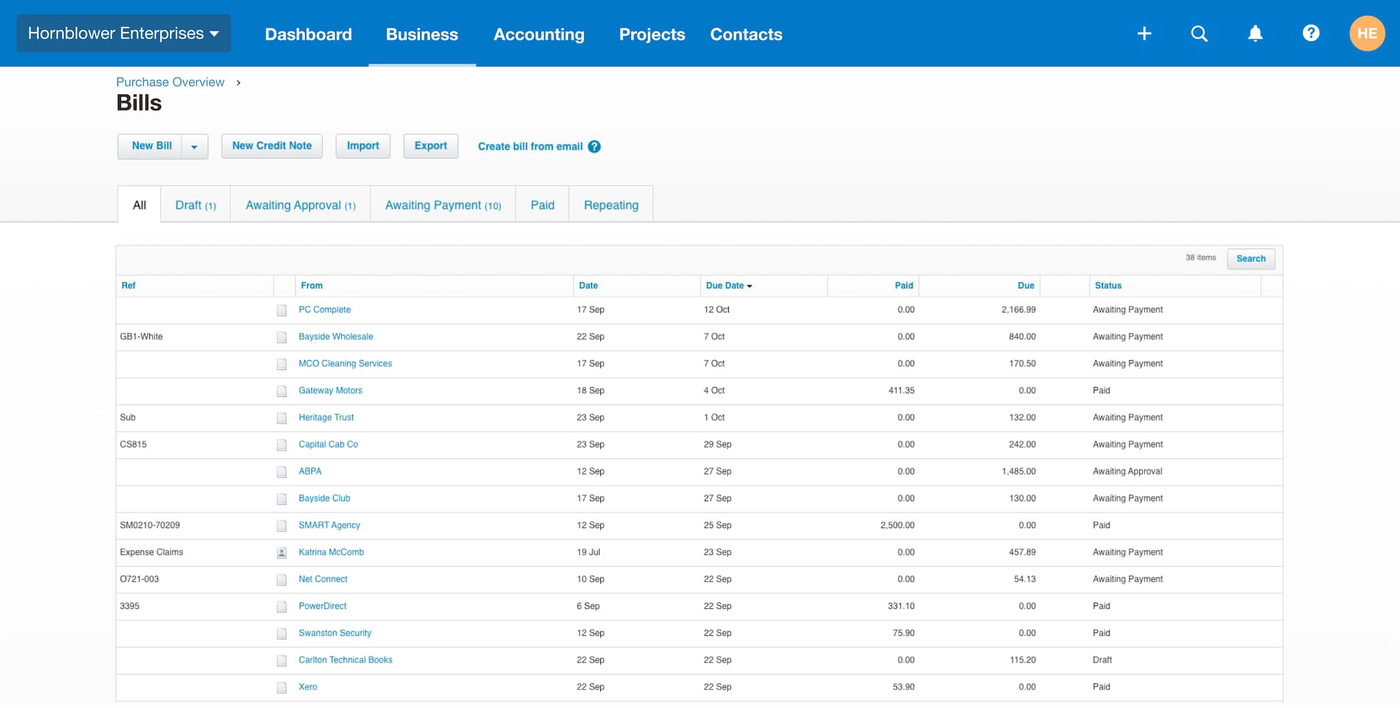Click the document icon for Carlton Technical Books

tap(282, 661)
